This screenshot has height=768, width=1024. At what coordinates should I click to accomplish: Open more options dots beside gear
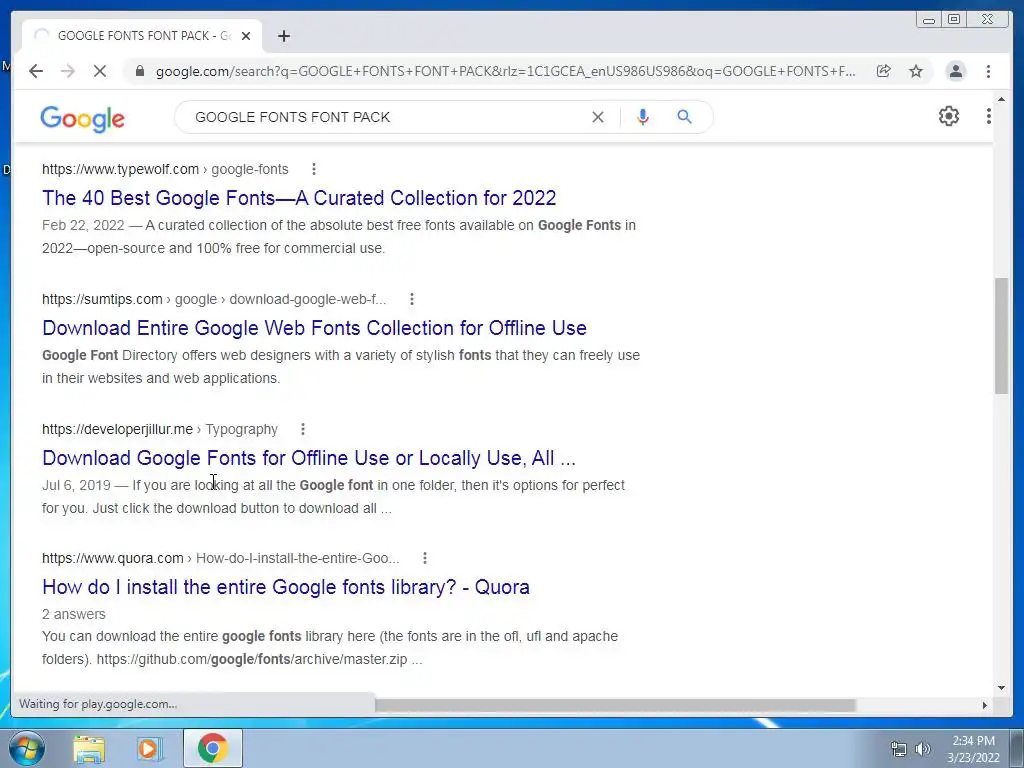[x=989, y=116]
